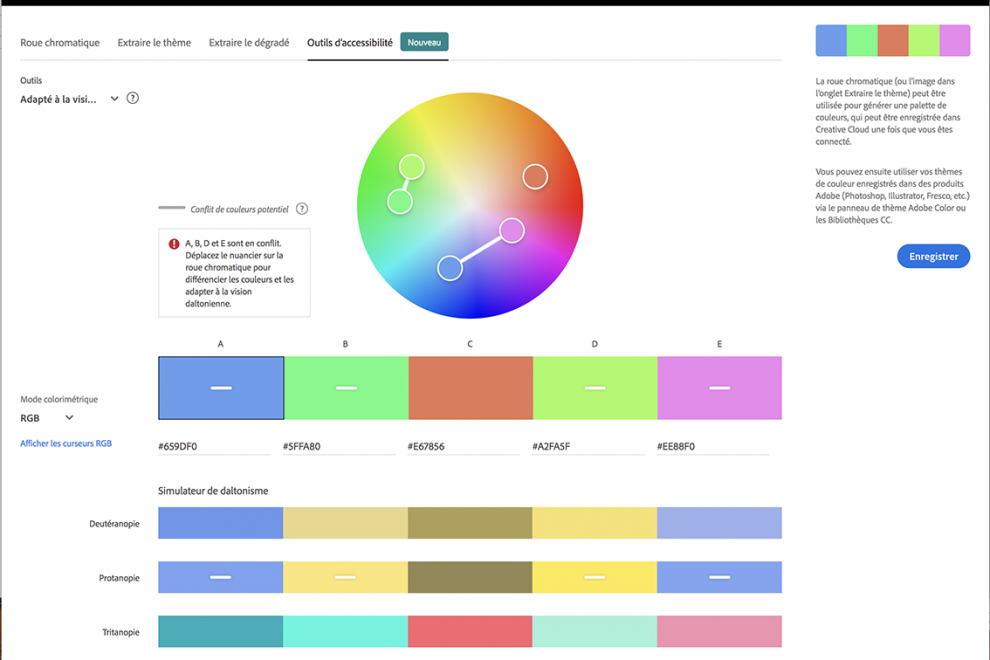Viewport: 990px width, 660px height.
Task: Click the Enregistrer button
Action: point(932,256)
